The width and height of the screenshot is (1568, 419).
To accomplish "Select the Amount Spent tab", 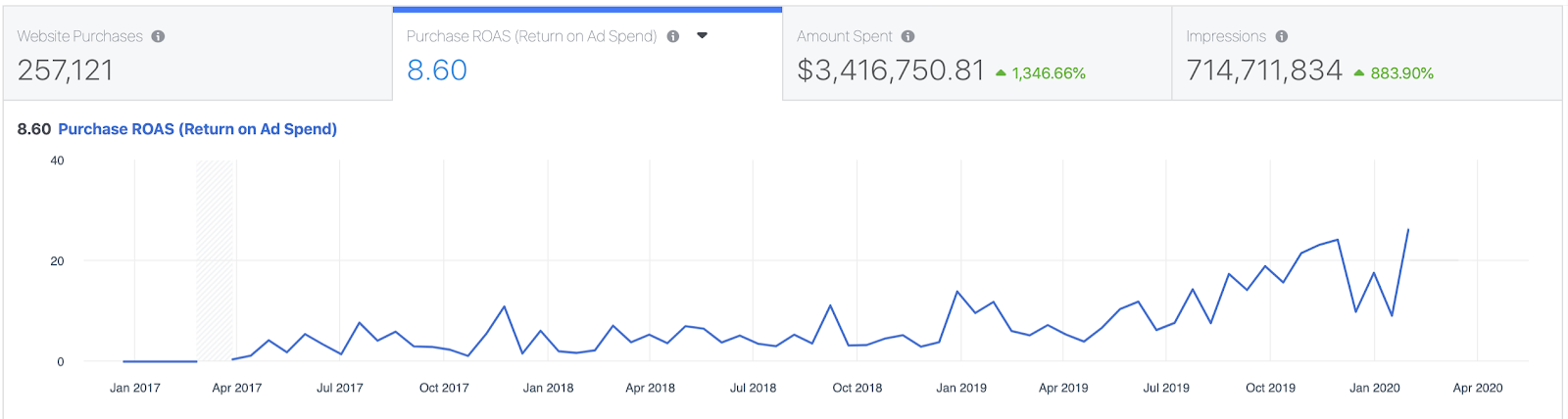I will [x=976, y=54].
